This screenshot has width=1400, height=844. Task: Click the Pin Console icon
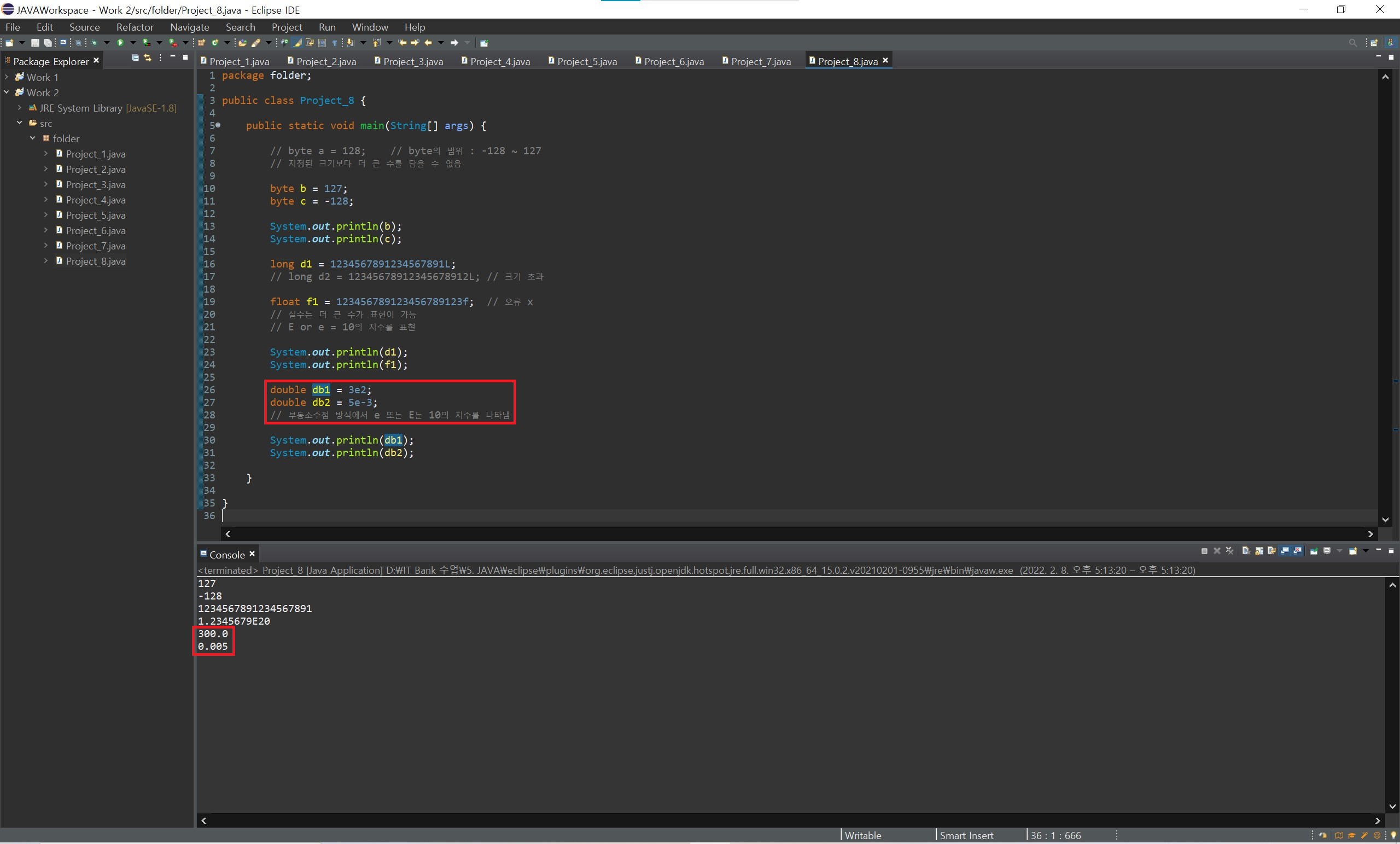point(1314,551)
